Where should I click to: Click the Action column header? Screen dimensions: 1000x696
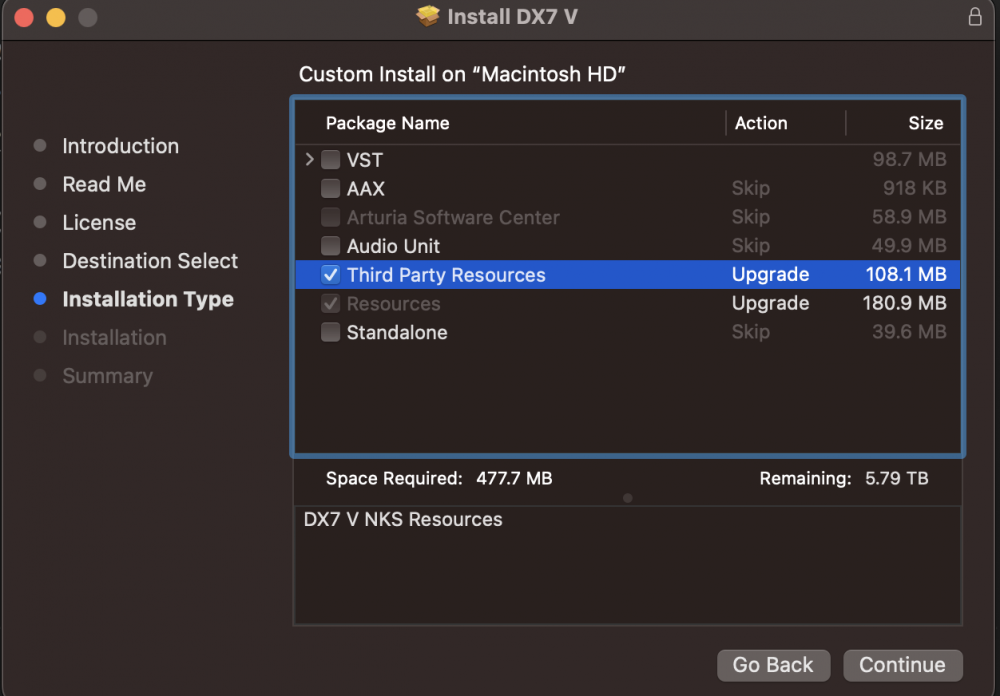[x=761, y=123]
